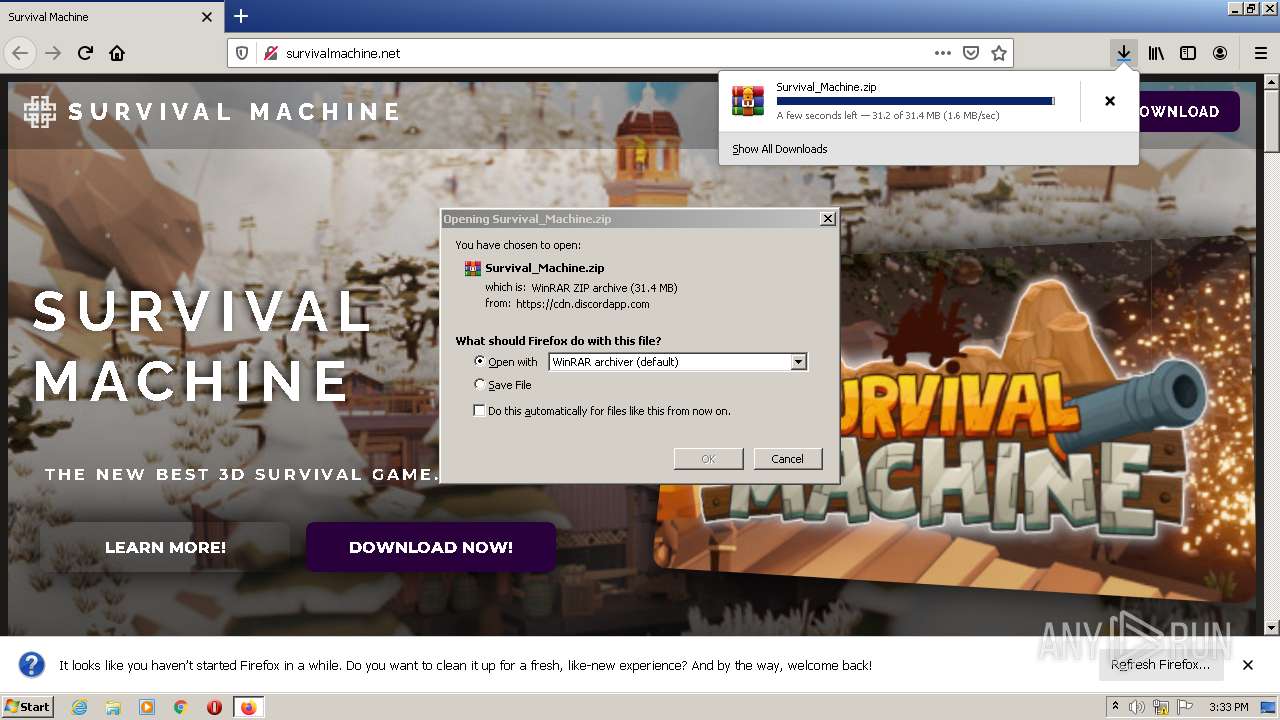Open Windows Explorer folder taskbar icon
Image resolution: width=1280 pixels, height=720 pixels.
113,707
